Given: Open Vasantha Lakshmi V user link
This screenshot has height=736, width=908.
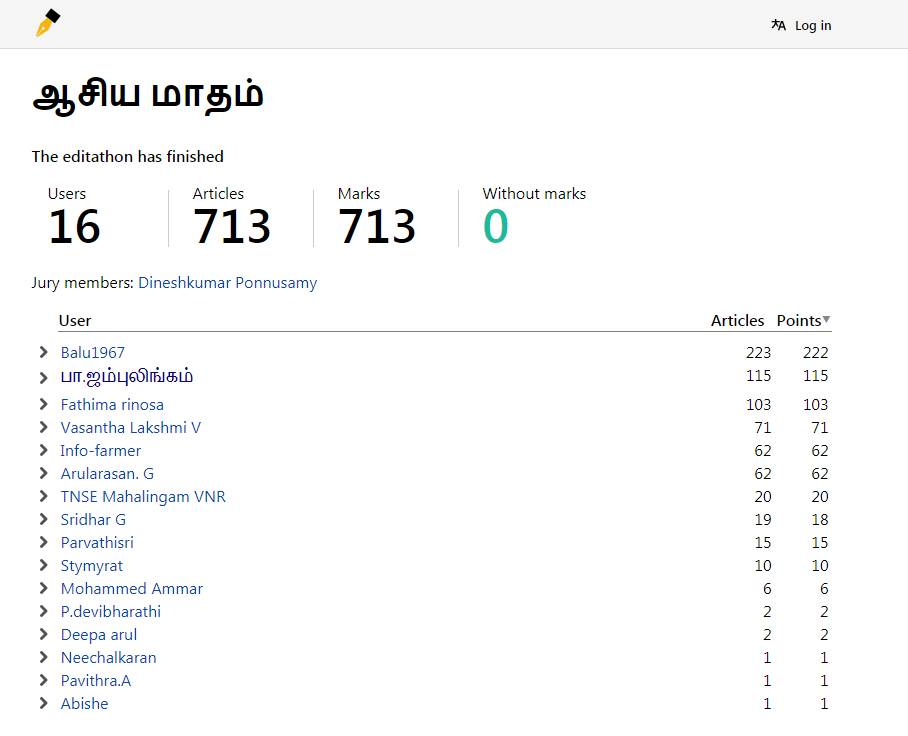Looking at the screenshot, I should pyautogui.click(x=131, y=428).
